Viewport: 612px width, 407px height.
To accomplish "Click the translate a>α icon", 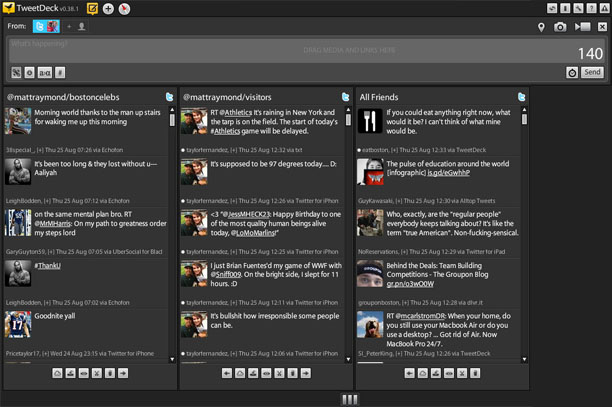I will click(x=44, y=73).
